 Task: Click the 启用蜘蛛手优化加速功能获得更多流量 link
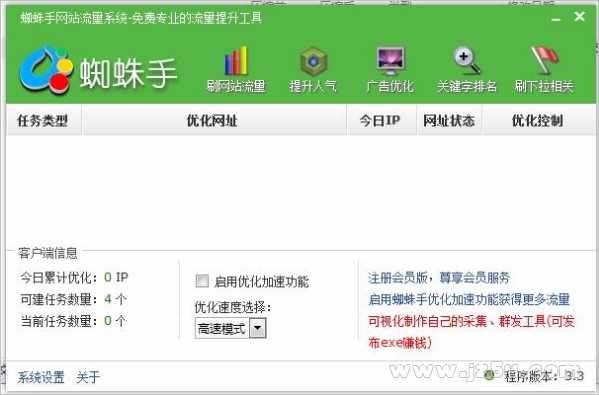point(469,299)
